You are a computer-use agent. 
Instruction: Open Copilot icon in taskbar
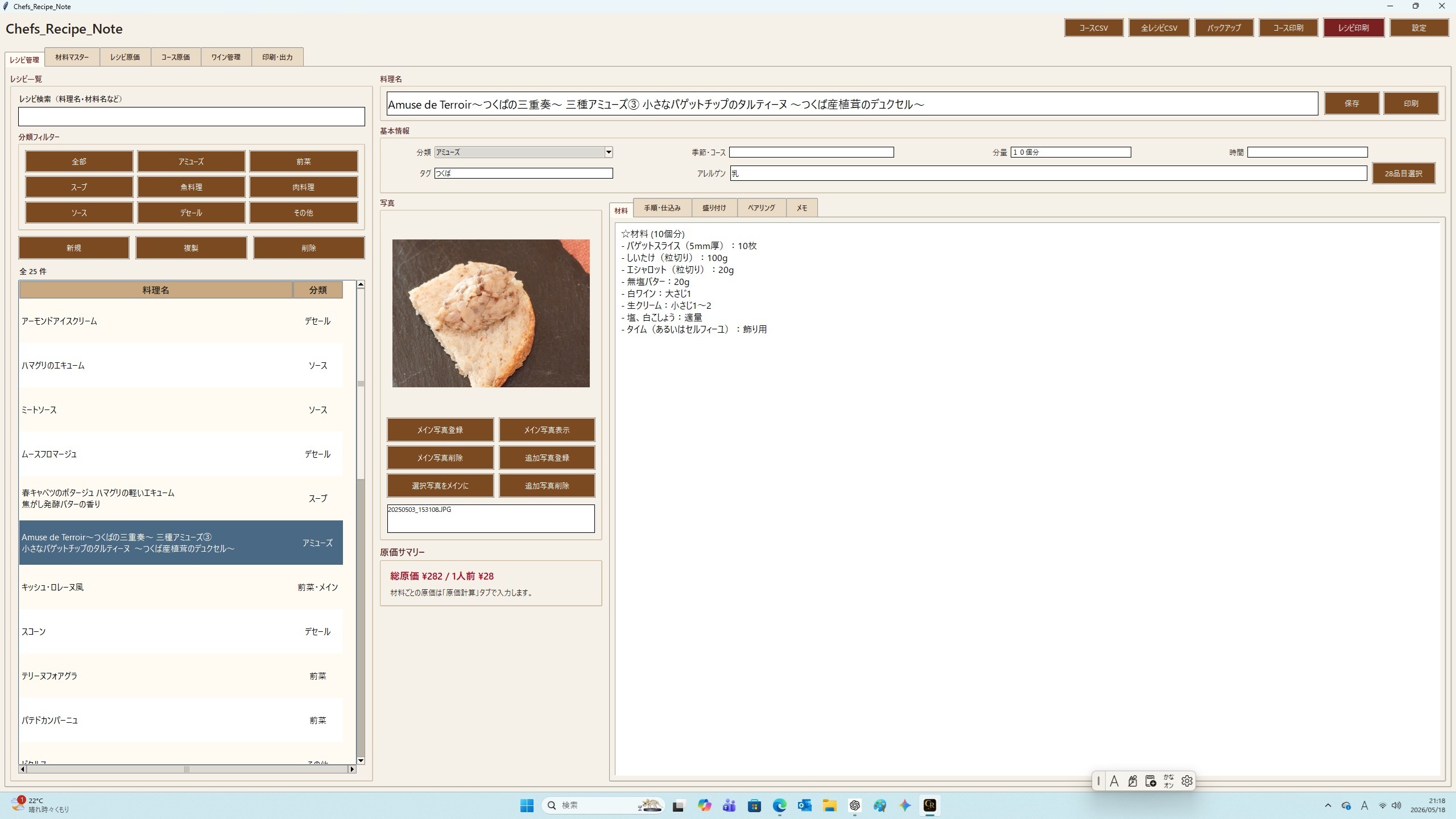tap(704, 805)
